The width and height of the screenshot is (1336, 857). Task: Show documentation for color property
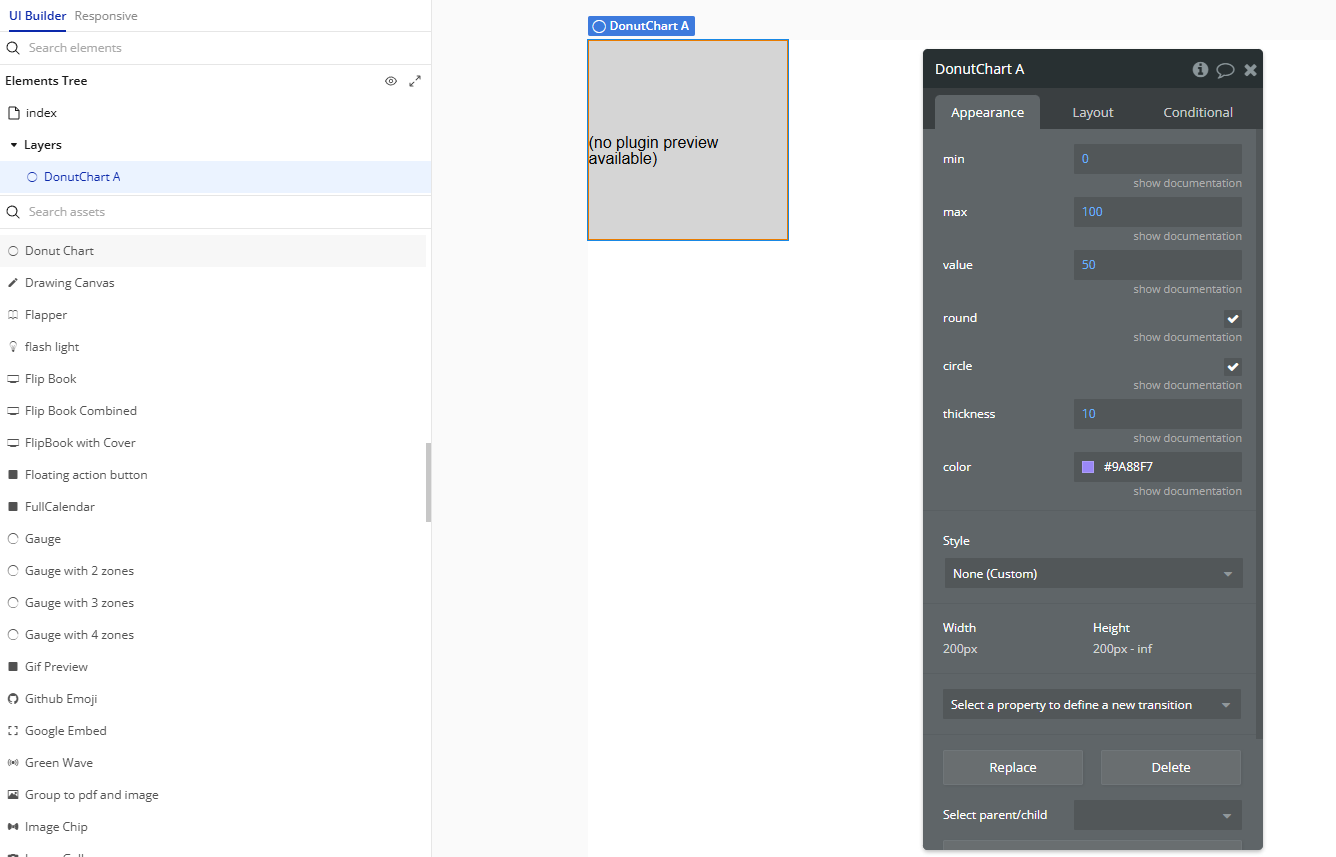pyautogui.click(x=1187, y=491)
